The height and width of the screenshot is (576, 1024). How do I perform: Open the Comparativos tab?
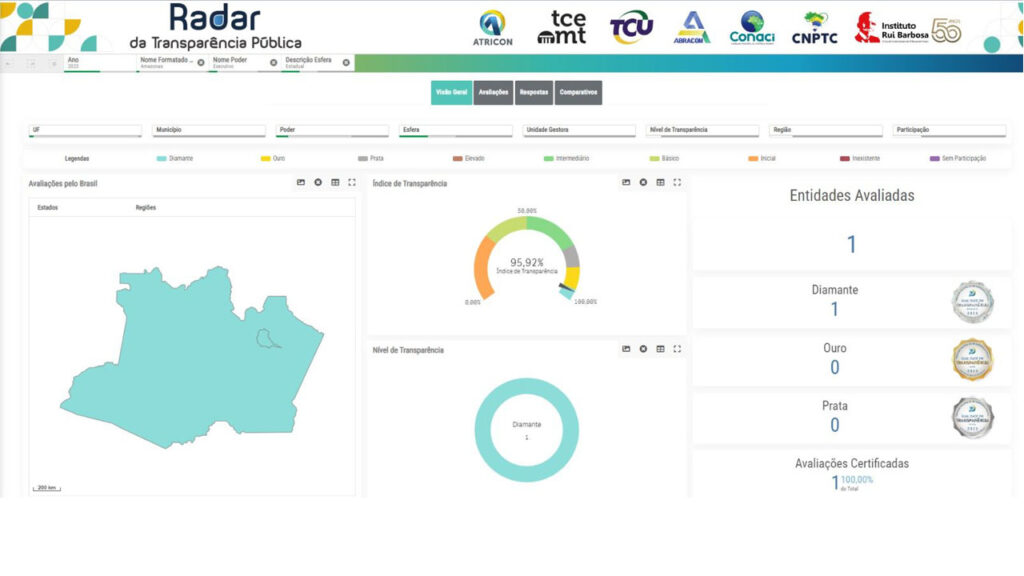coord(578,92)
